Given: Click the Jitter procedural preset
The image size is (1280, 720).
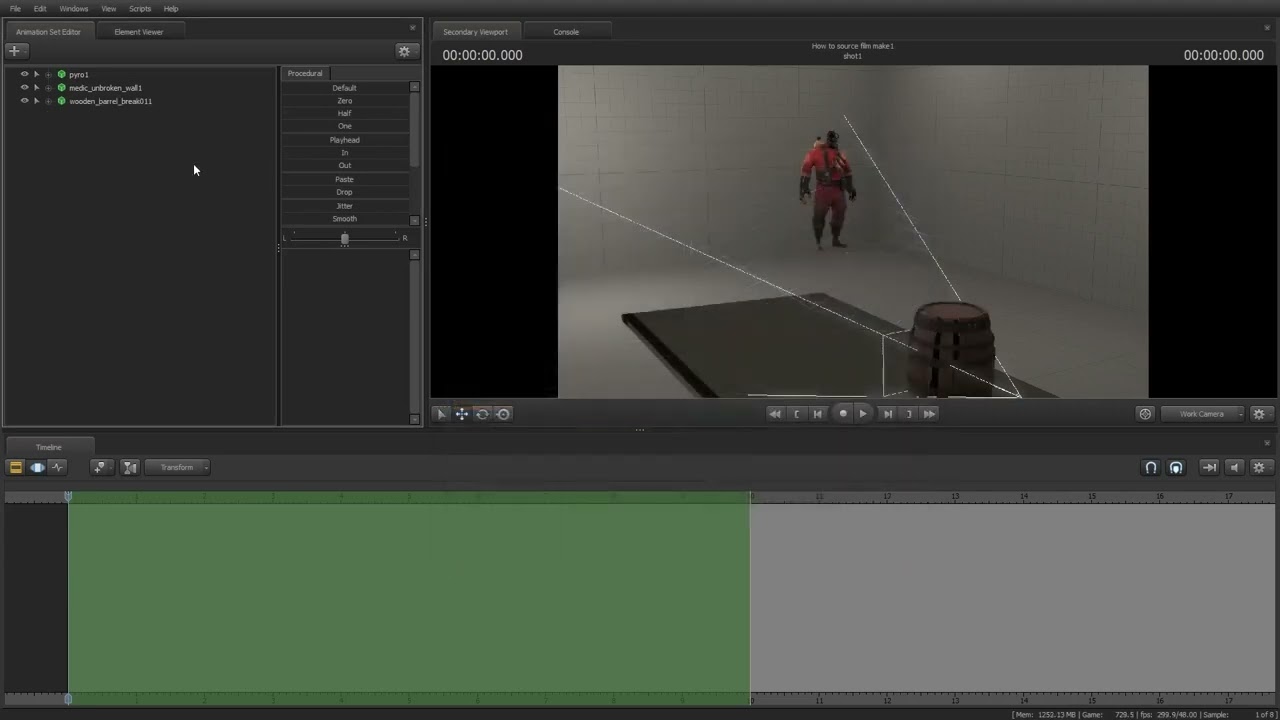Looking at the screenshot, I should pyautogui.click(x=345, y=206).
